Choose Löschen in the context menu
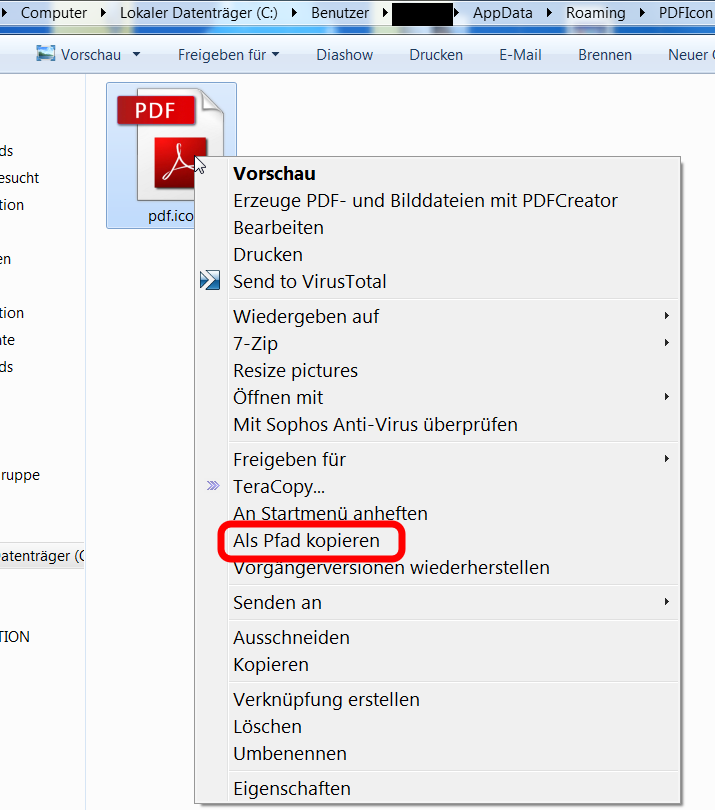This screenshot has width=715, height=810. 267,726
